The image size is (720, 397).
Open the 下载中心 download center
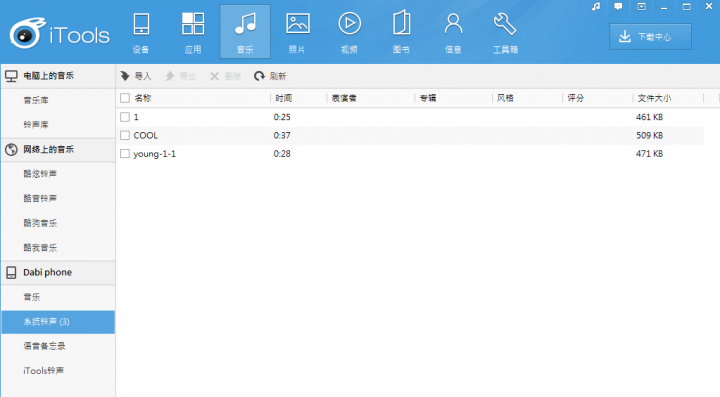click(650, 37)
